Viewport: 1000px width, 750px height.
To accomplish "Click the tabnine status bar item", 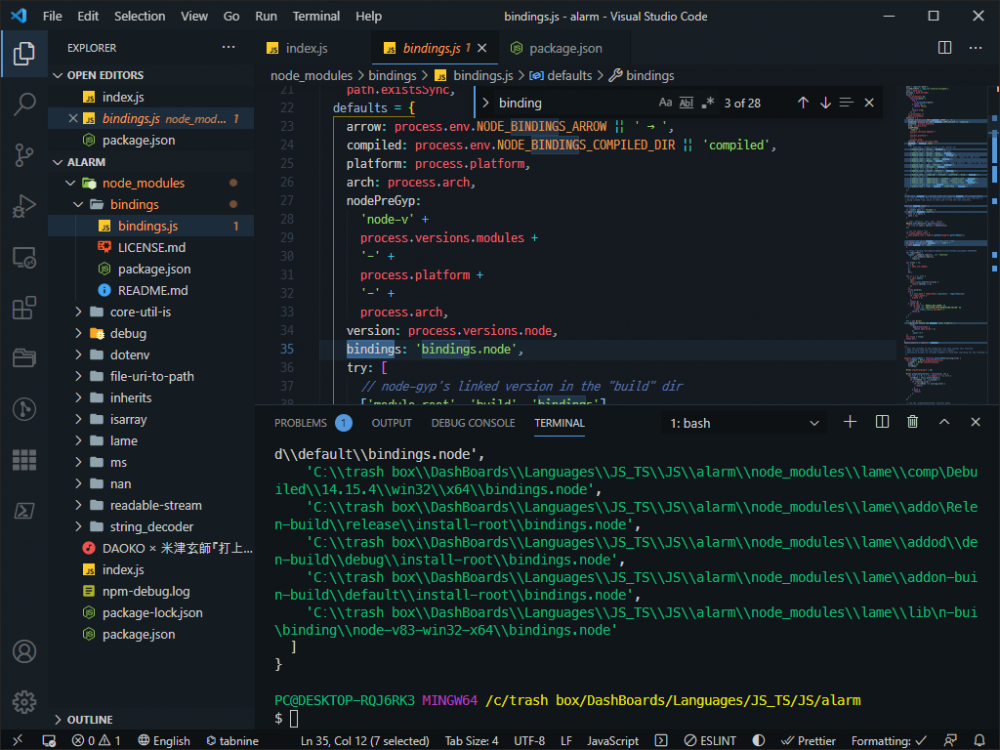I will [232, 740].
